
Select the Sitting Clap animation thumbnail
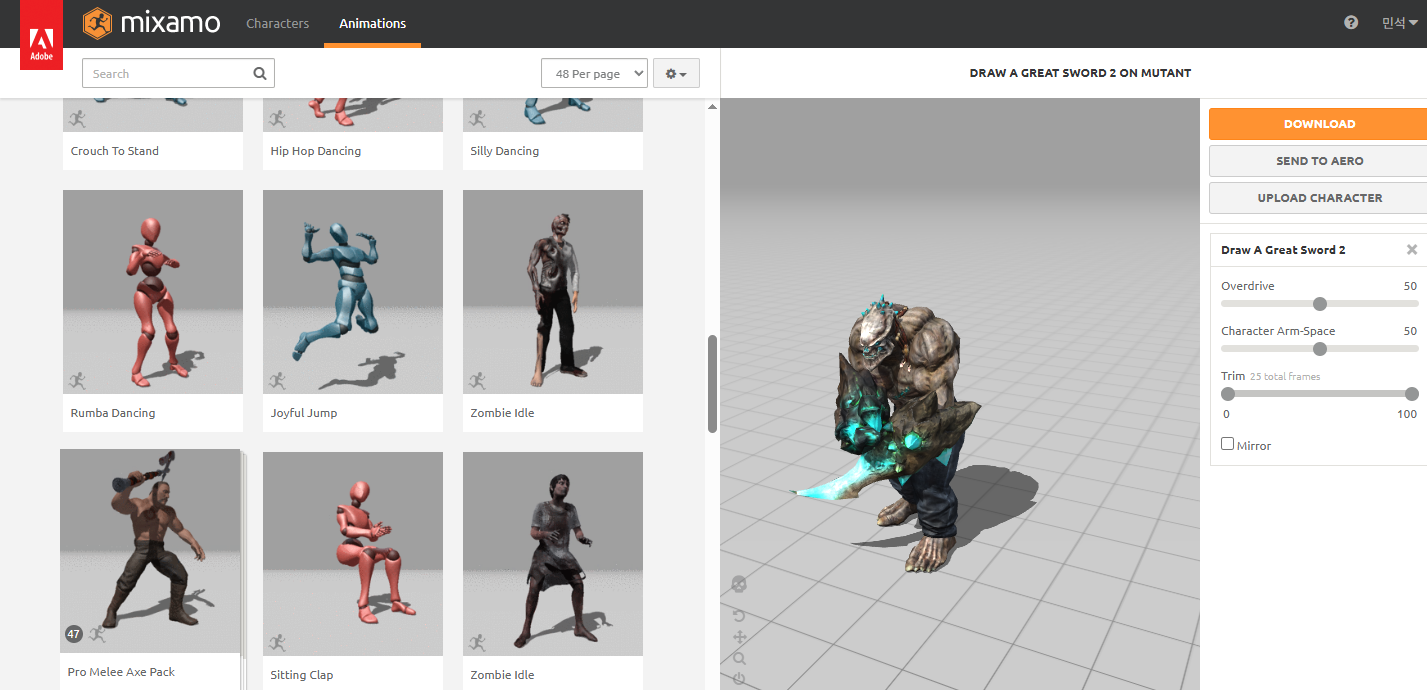click(353, 554)
